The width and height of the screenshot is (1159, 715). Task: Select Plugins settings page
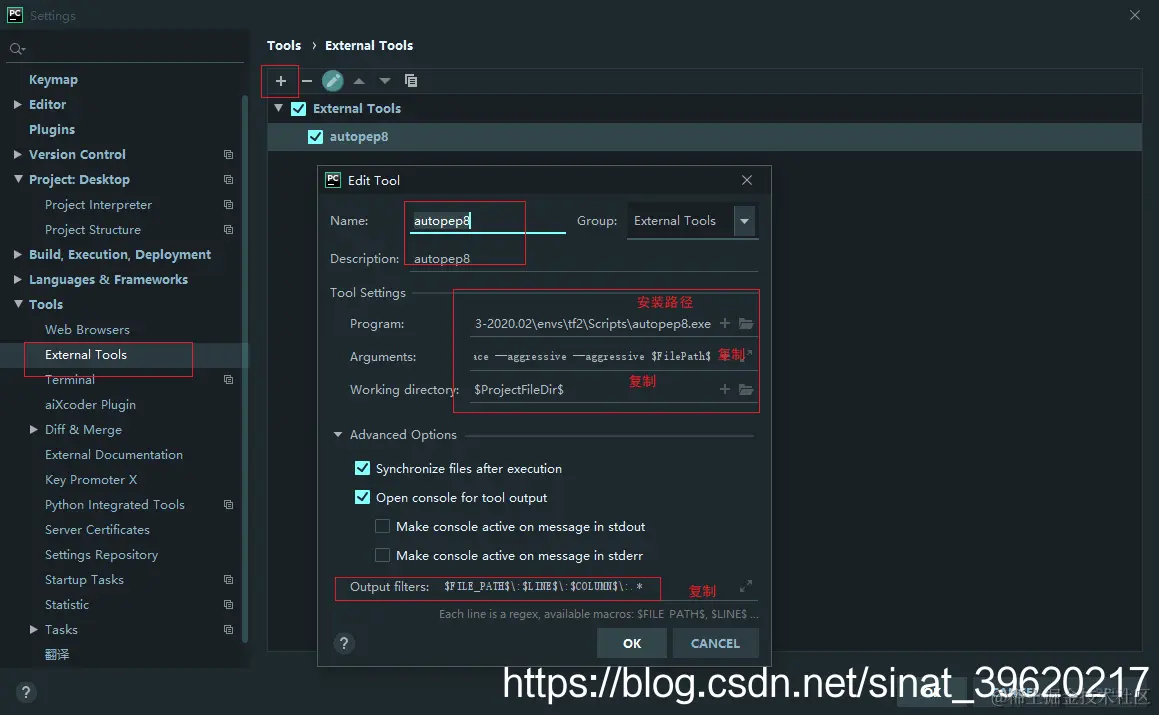pyautogui.click(x=52, y=129)
